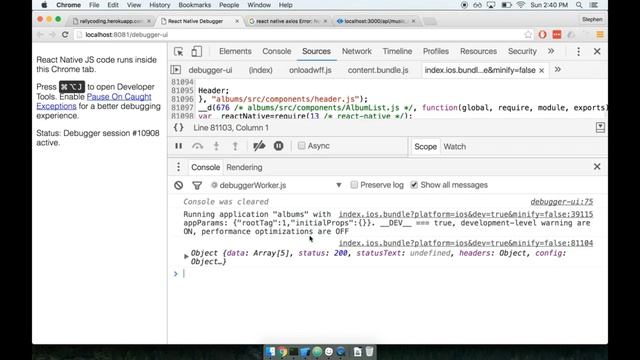Toggle the console filter icon

coord(197,185)
